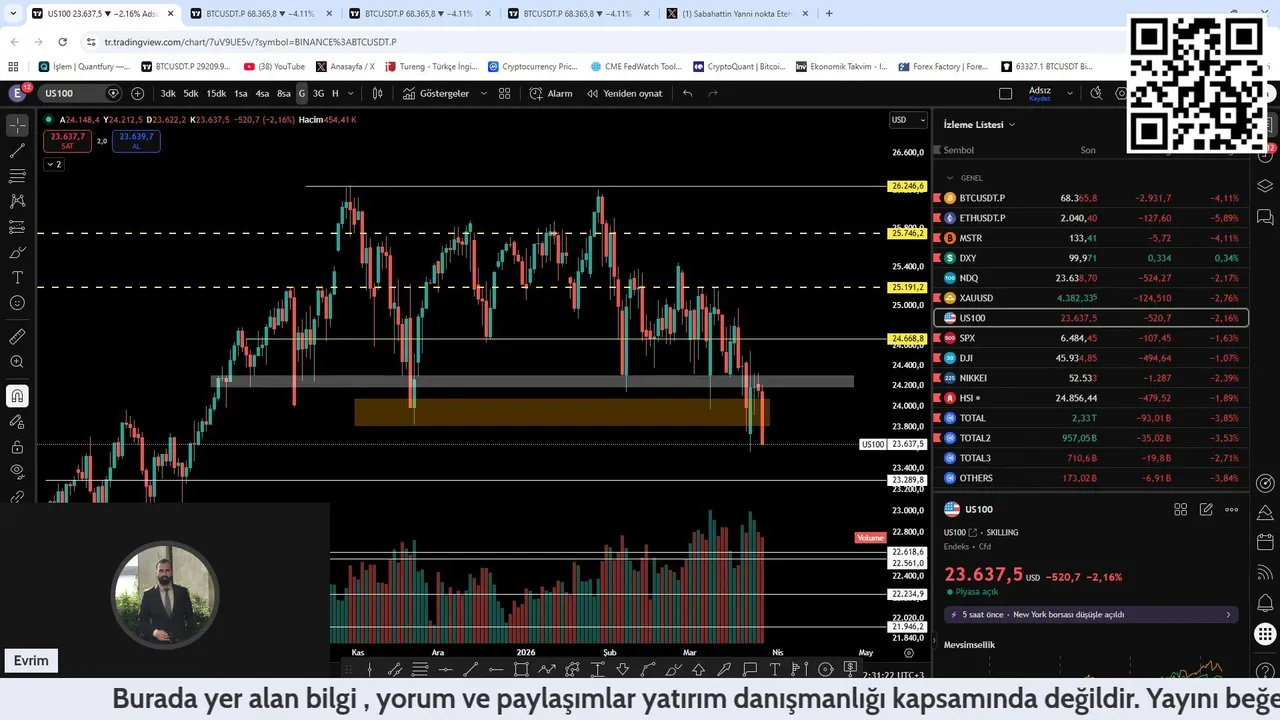Open a new browser tab
1280x720 pixels.
(829, 14)
